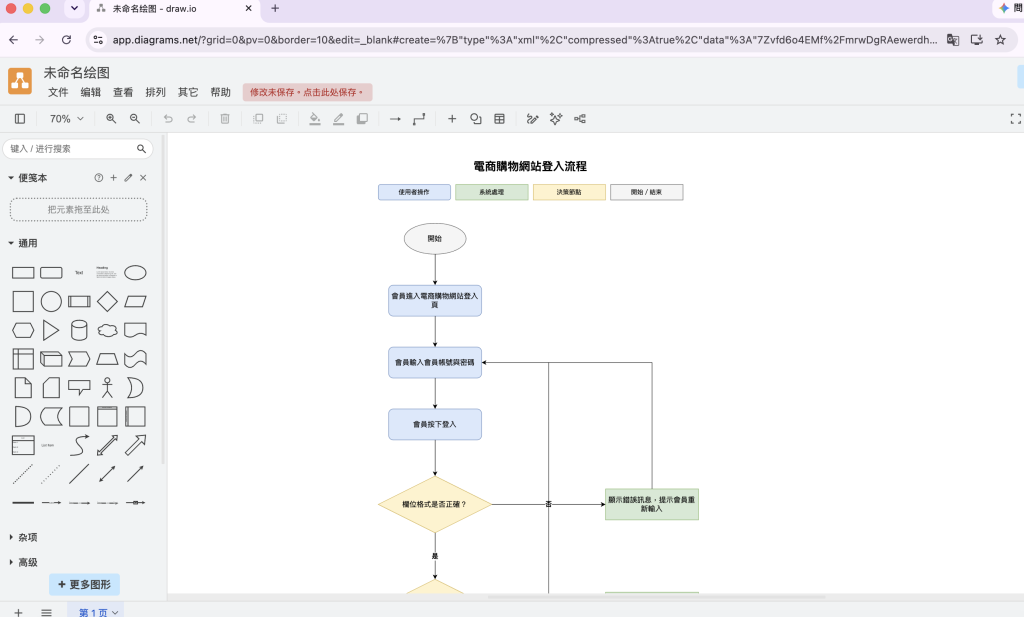Select the cylinder shape in palette

point(79,330)
